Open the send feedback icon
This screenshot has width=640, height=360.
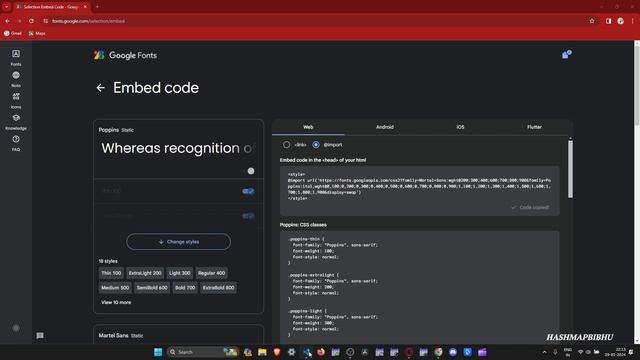40,336
